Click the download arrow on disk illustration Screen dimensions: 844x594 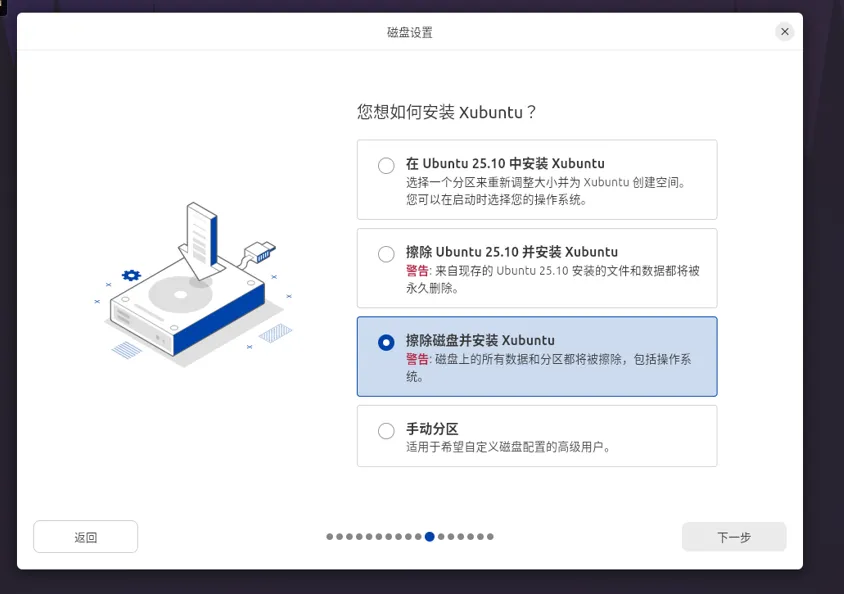pos(201,241)
